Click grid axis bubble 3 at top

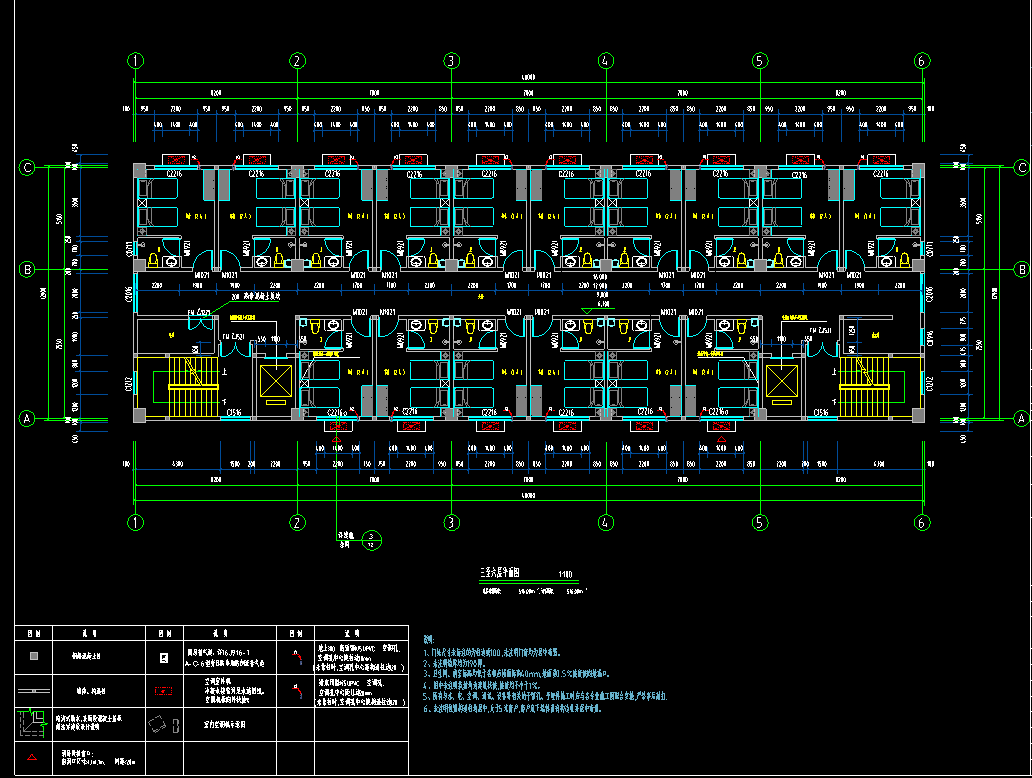coord(451,61)
